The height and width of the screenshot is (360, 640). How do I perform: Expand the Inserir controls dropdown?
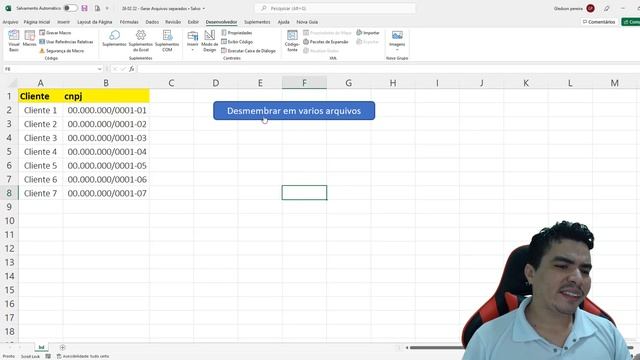pos(193,41)
